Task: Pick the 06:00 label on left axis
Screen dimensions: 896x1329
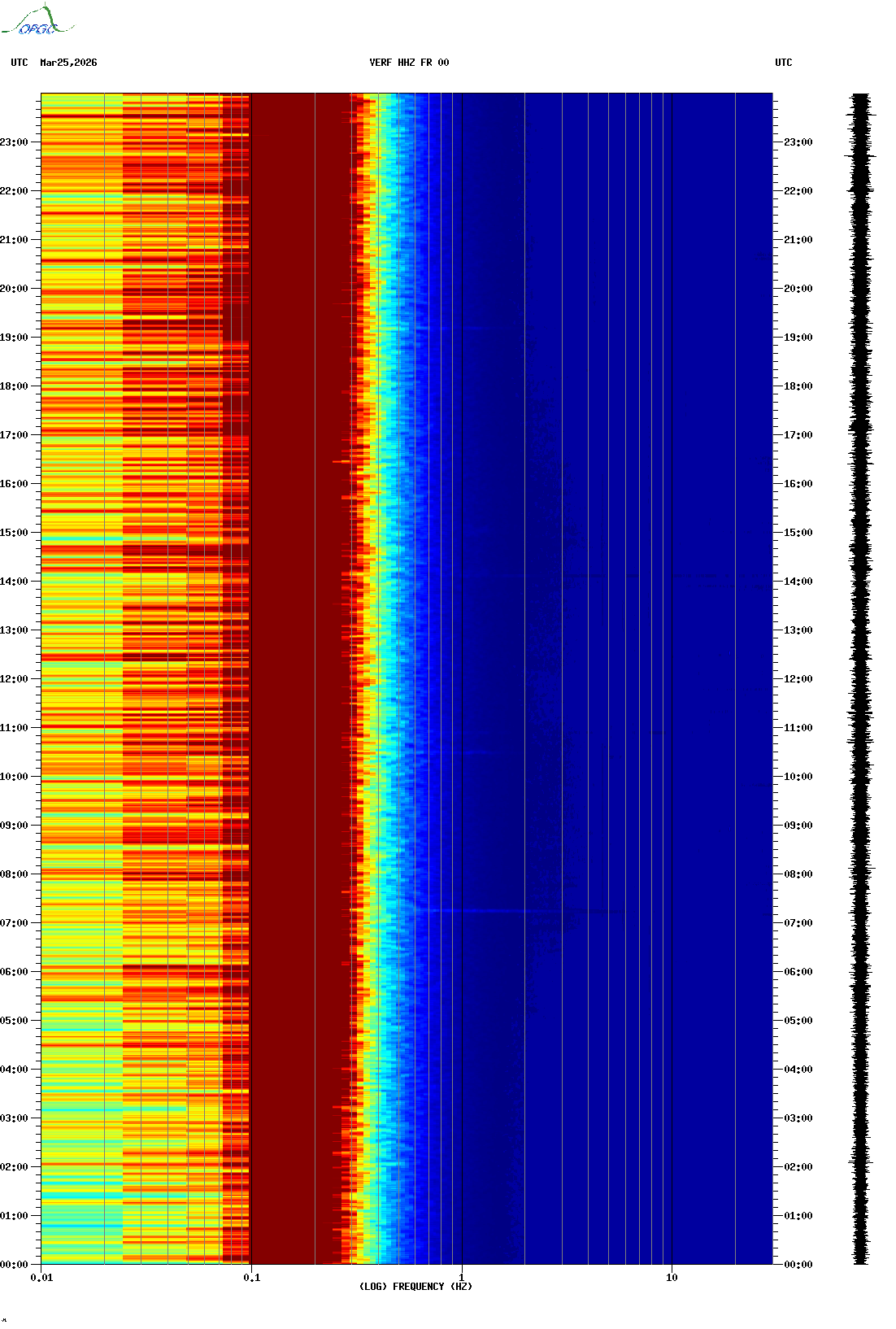Action: (x=14, y=972)
